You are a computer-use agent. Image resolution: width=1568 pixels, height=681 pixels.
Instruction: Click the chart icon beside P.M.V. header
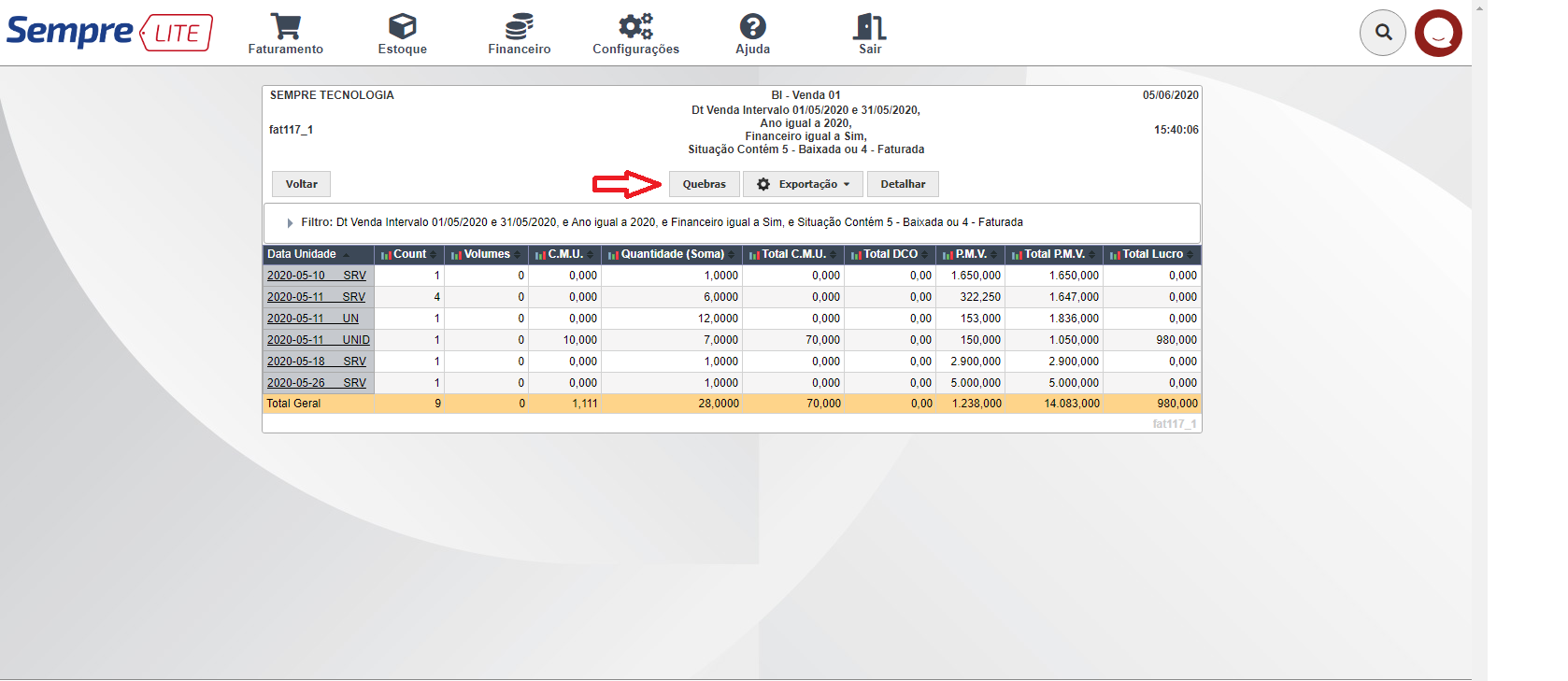[x=948, y=255]
